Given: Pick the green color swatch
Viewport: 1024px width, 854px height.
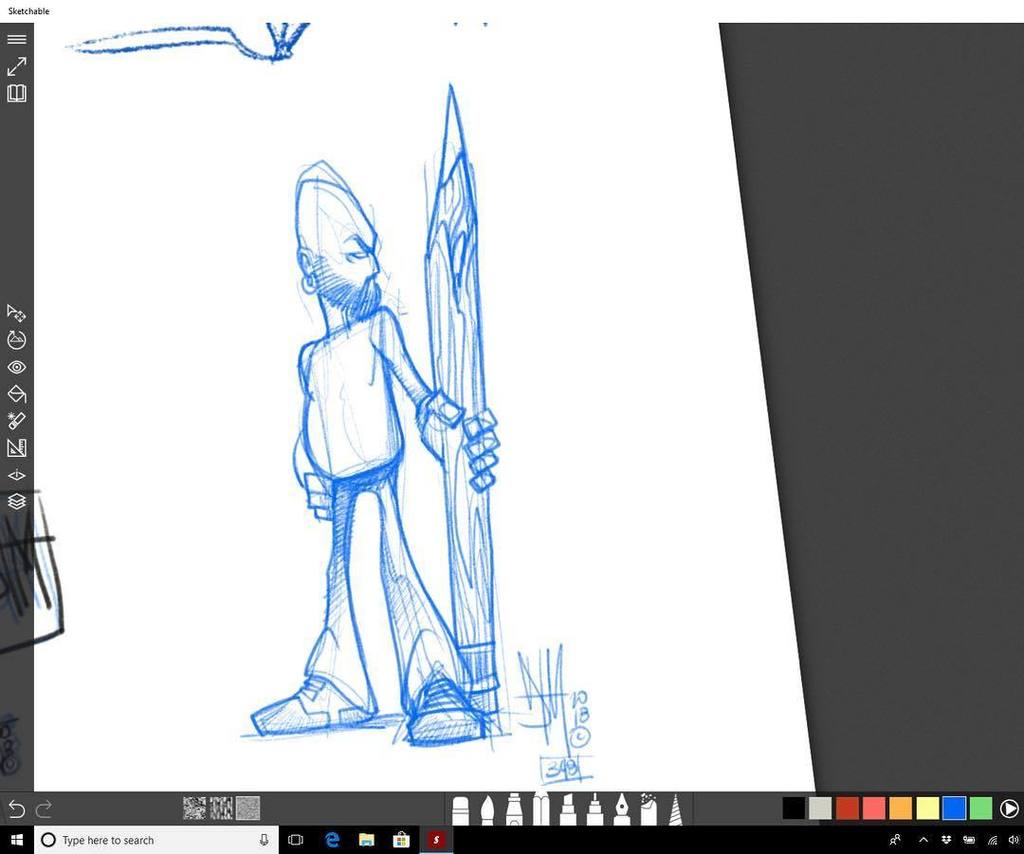Looking at the screenshot, I should click(981, 808).
